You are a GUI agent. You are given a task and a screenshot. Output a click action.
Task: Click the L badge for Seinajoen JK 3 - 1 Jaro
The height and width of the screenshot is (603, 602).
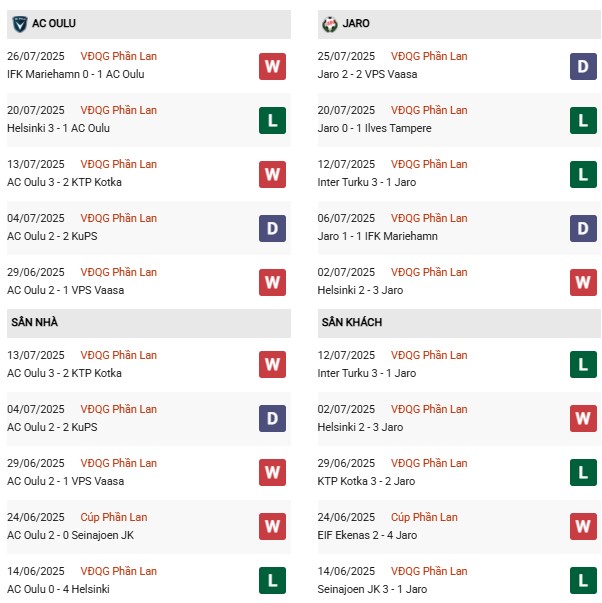tap(583, 581)
